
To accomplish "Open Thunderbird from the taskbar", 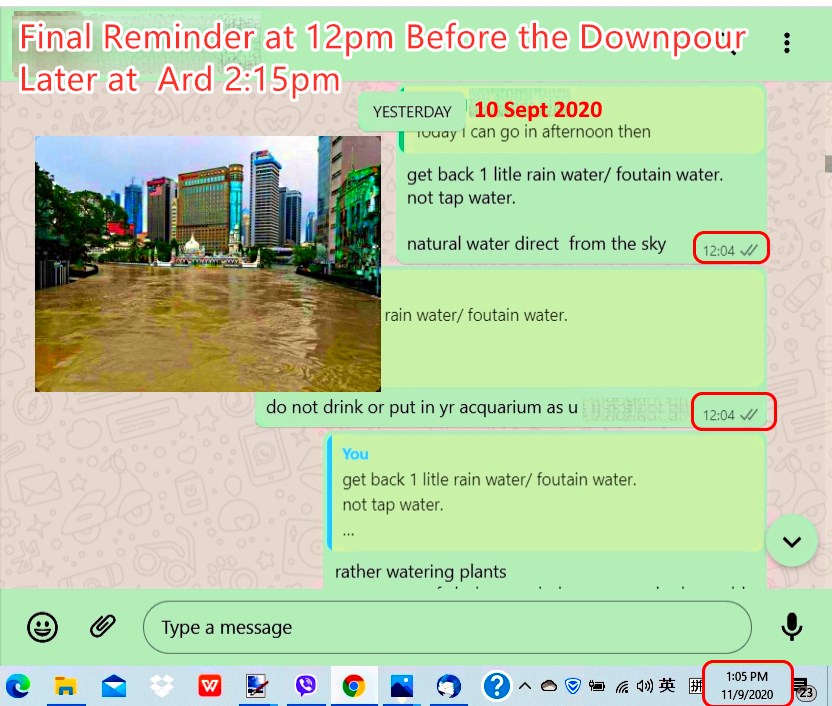I will click(x=449, y=686).
